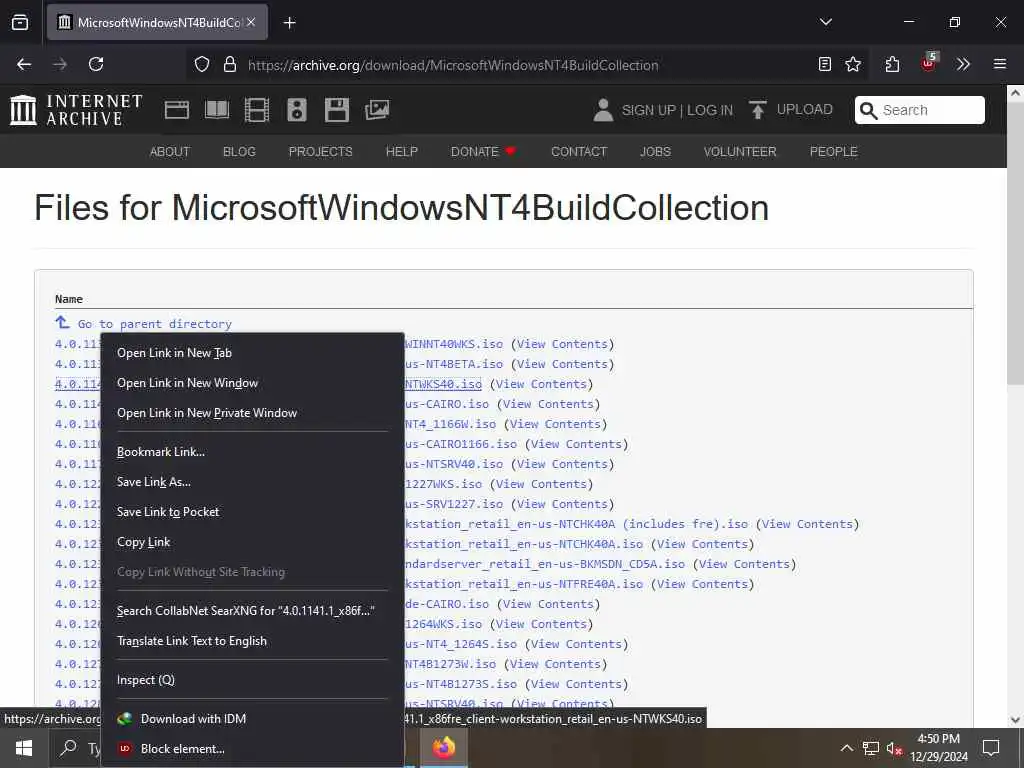Image resolution: width=1024 pixels, height=768 pixels.
Task: Choose Copy Link from context menu
Action: 252,541
